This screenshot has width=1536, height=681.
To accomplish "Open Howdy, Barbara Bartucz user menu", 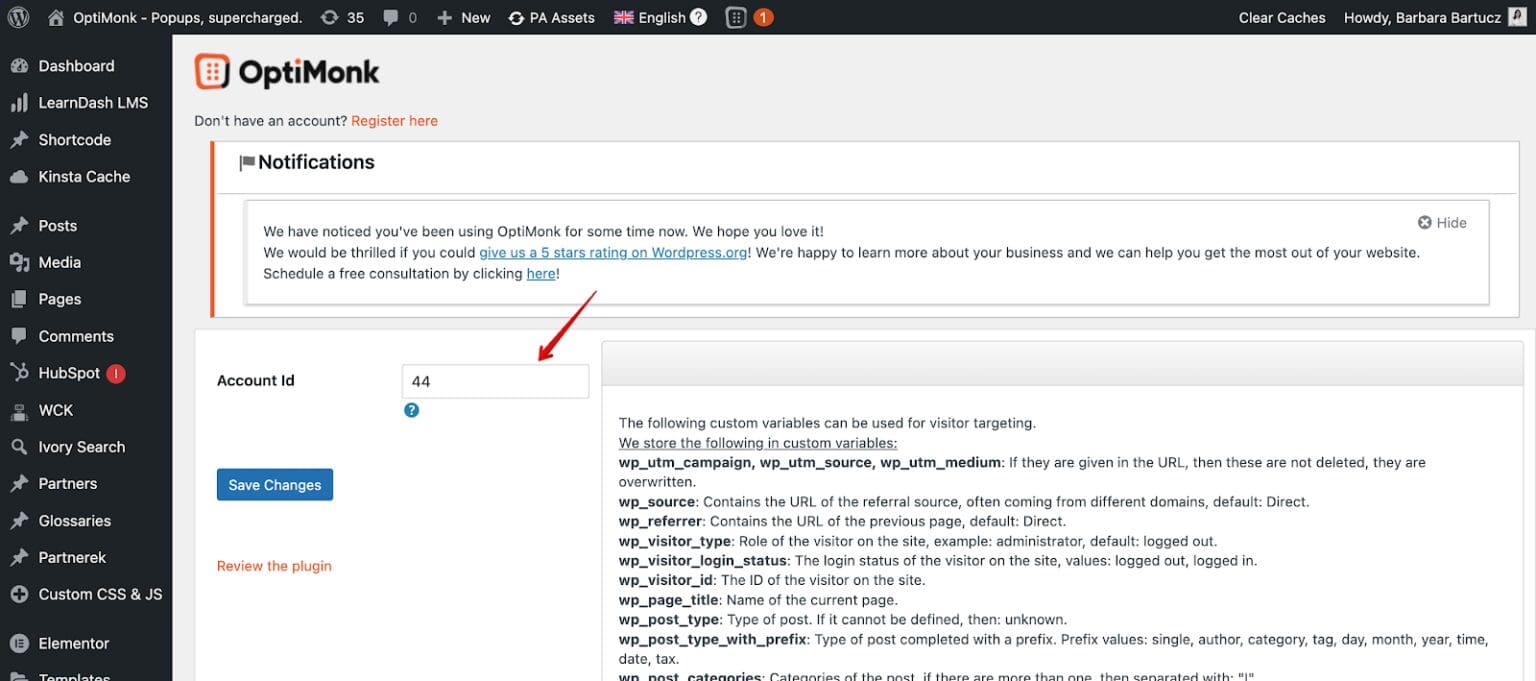I will [x=1422, y=17].
